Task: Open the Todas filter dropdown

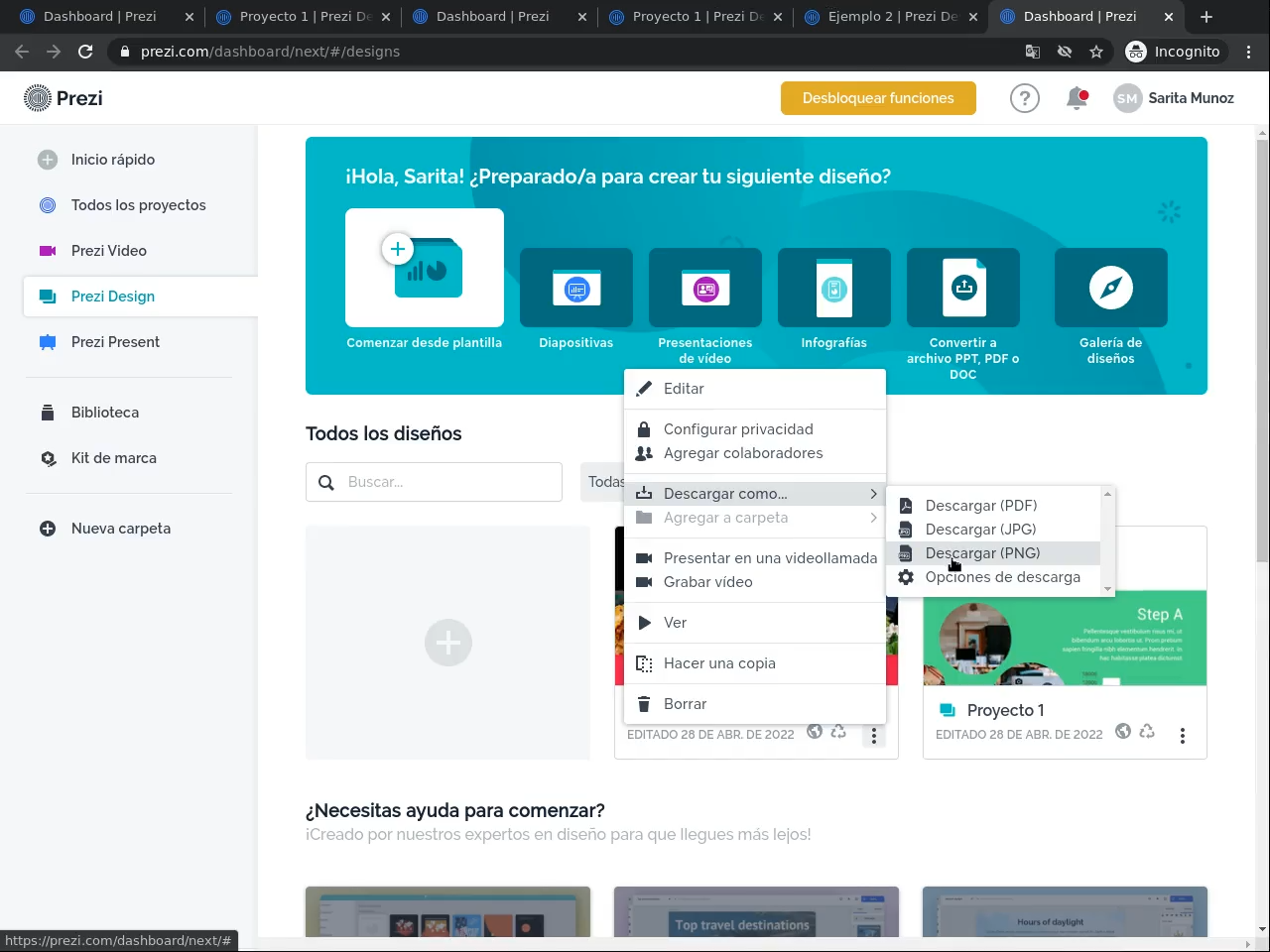Action: (x=605, y=482)
